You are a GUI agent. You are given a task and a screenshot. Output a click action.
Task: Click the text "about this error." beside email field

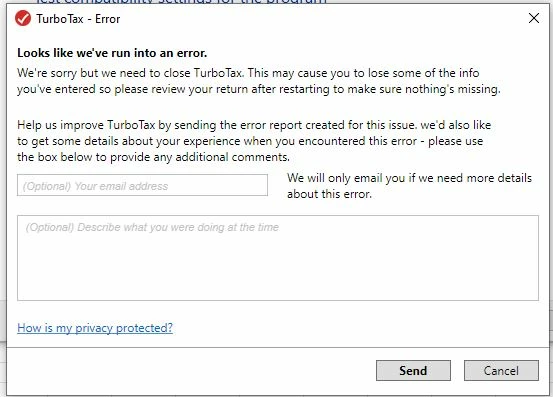[x=329, y=194]
